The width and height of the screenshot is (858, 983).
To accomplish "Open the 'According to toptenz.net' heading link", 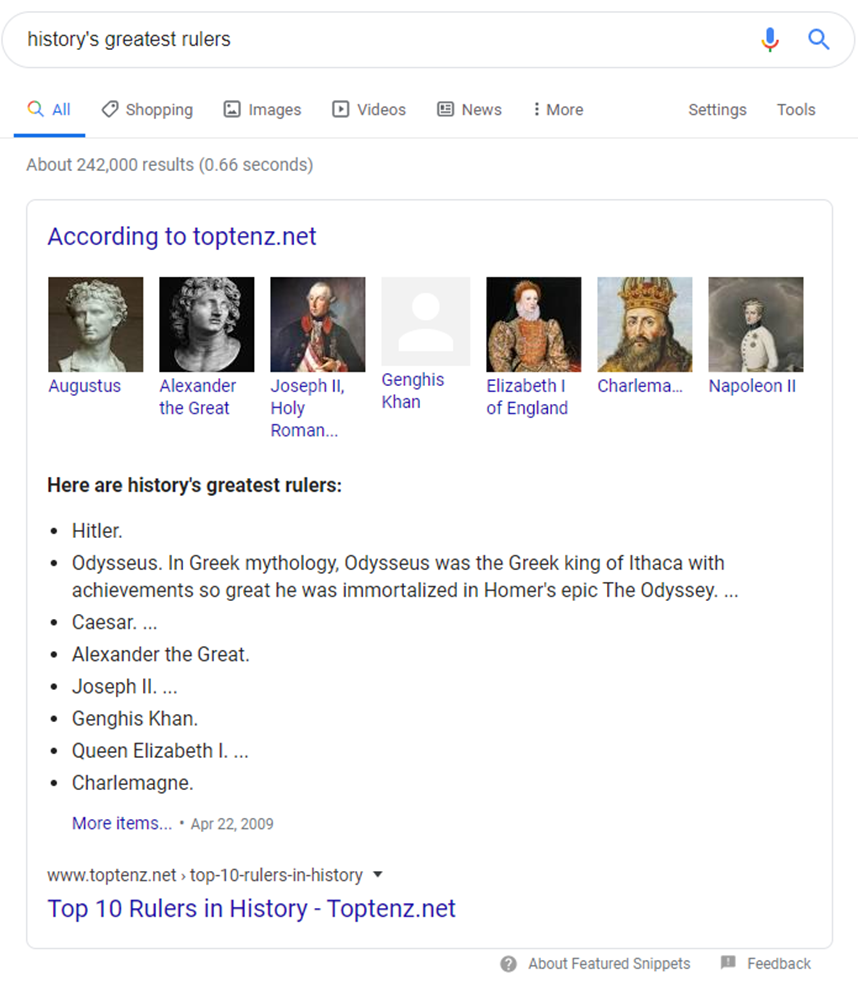I will pyautogui.click(x=182, y=236).
